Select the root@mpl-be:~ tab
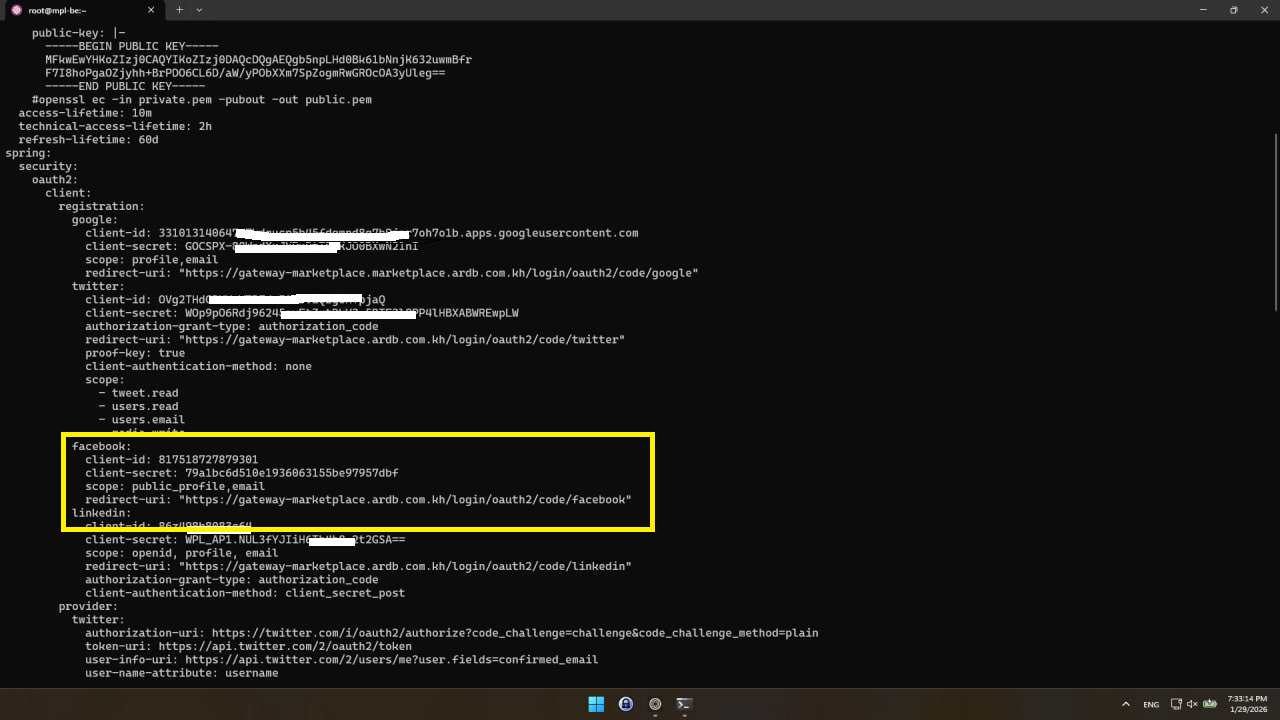 (85, 10)
